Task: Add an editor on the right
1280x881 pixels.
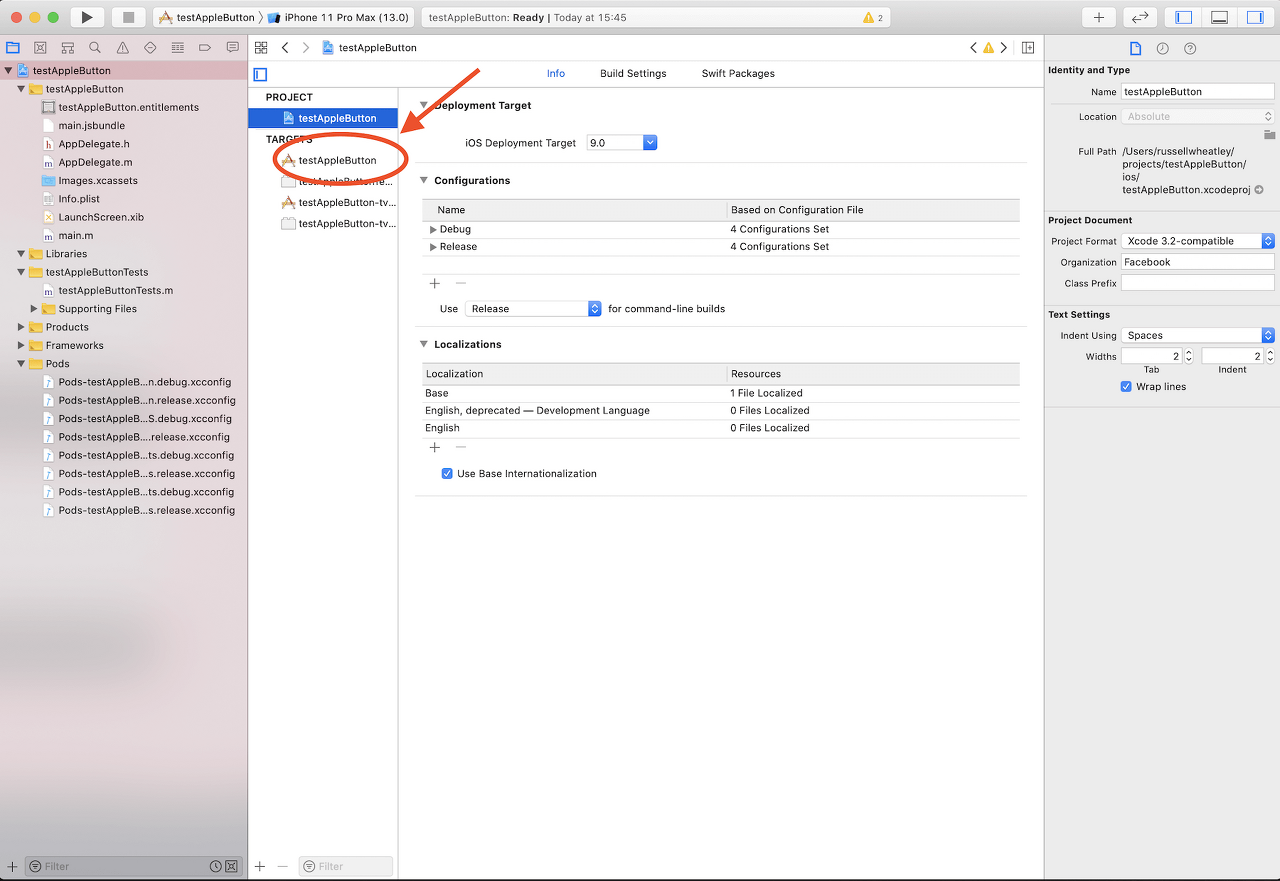Action: [x=1027, y=47]
